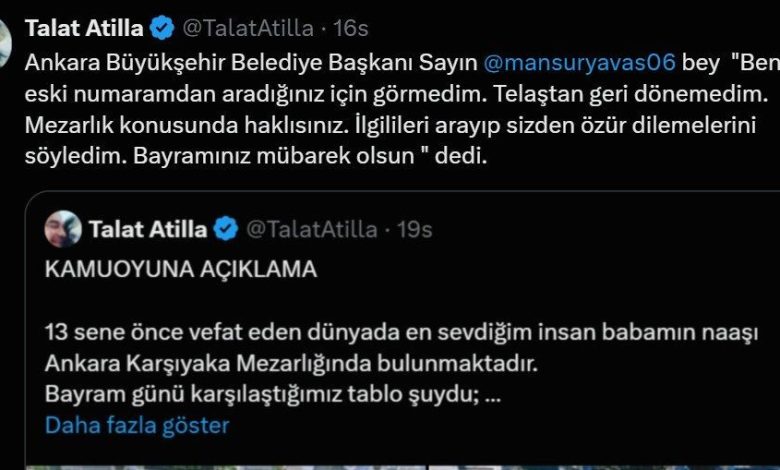780x470 pixels.
Task: Click the KAMUOYUNA AÇIKLAMA heading text
Action: (x=181, y=269)
